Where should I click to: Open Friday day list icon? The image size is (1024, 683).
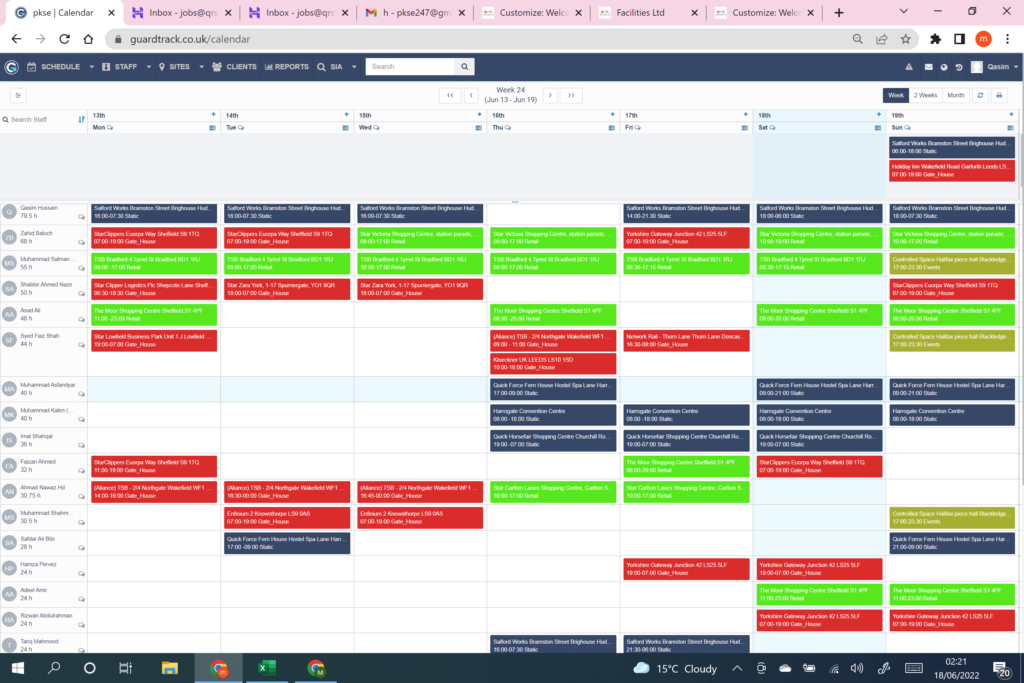(x=744, y=128)
